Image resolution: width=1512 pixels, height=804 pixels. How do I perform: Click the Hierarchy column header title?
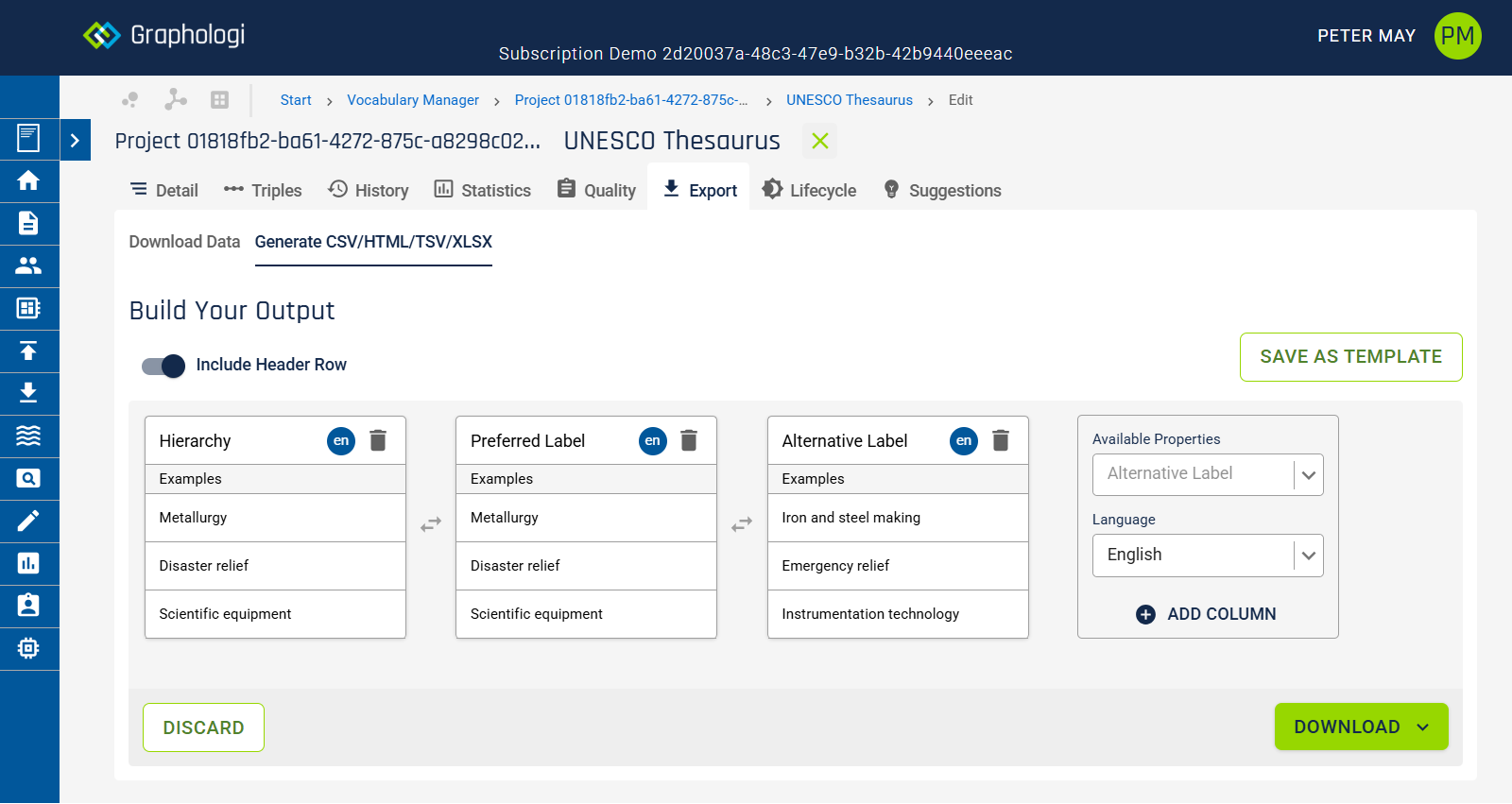pyautogui.click(x=195, y=441)
